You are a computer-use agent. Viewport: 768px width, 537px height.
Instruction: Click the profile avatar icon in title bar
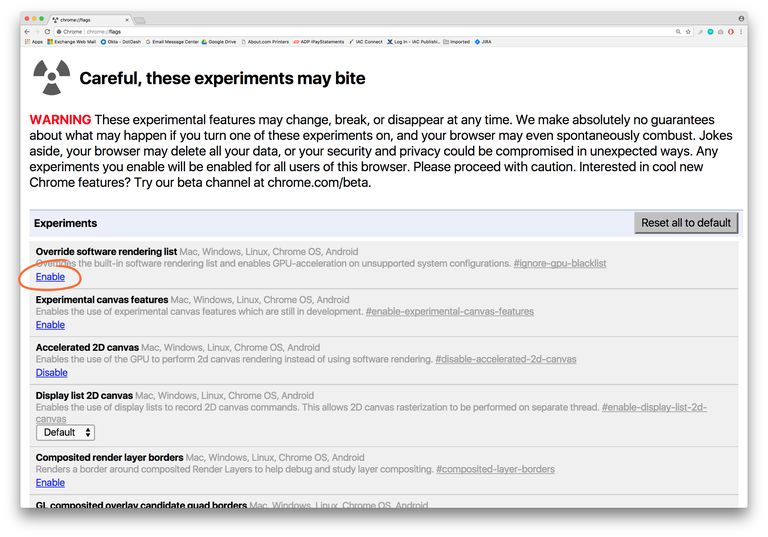pos(741,19)
